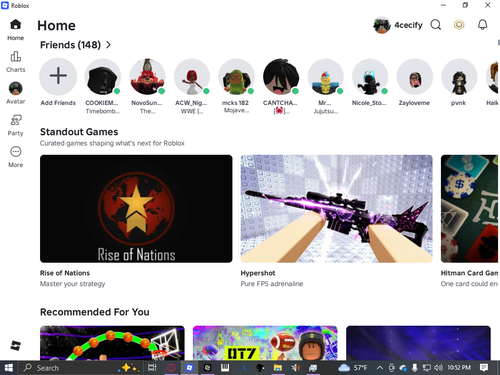The height and width of the screenshot is (375, 500).
Task: Click the vertical scrollbar on right edge
Action: pyautogui.click(x=499, y=43)
